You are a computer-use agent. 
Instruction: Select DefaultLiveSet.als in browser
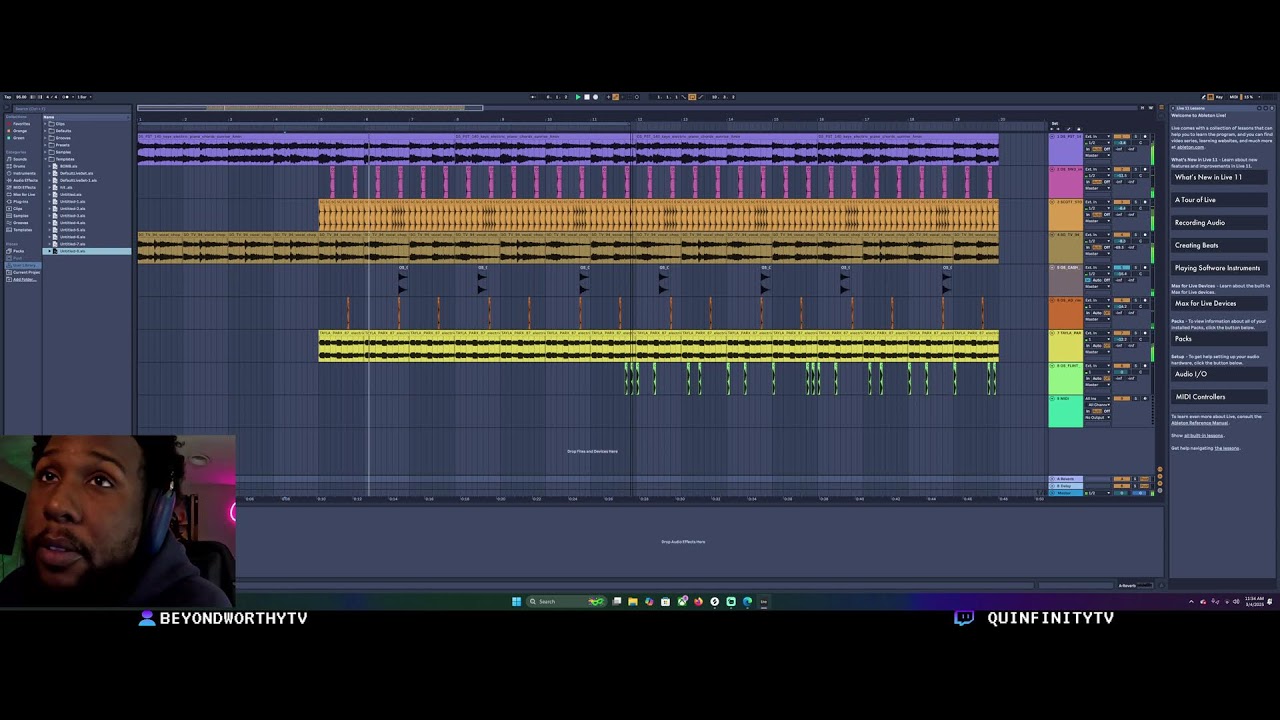click(x=75, y=173)
